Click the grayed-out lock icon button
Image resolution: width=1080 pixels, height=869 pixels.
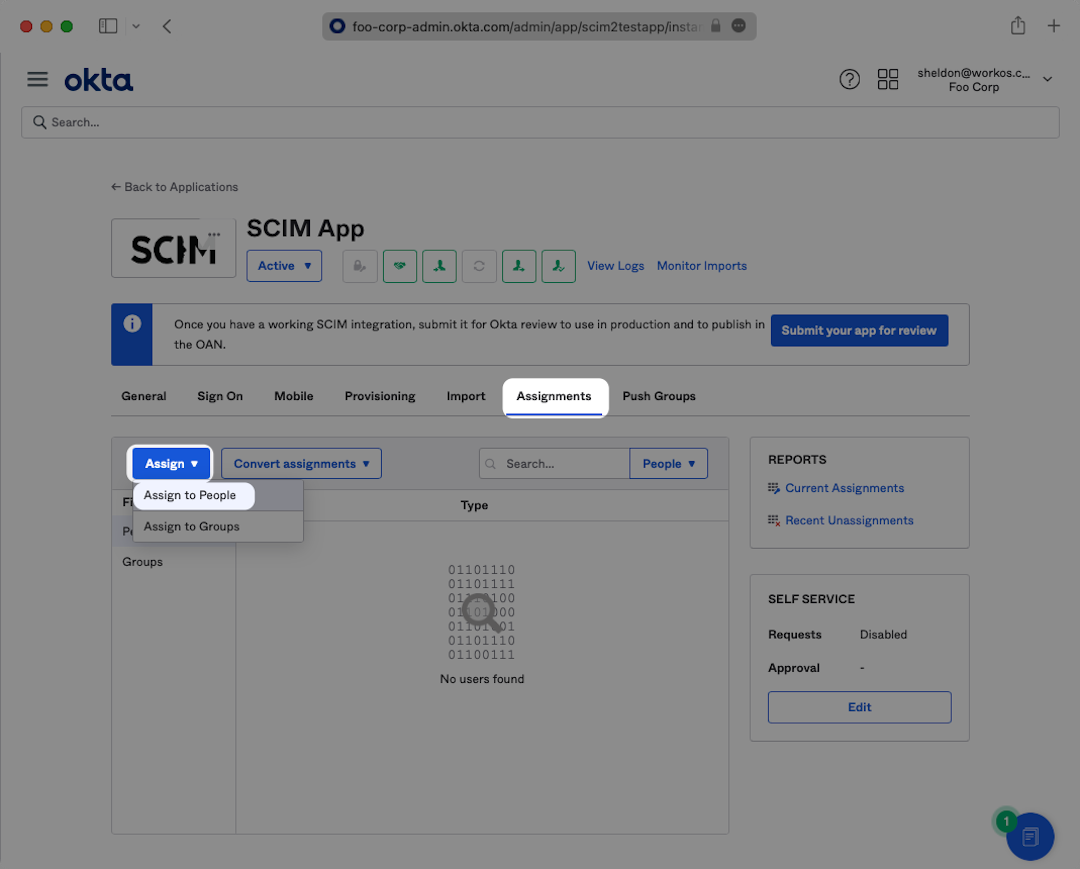(360, 266)
